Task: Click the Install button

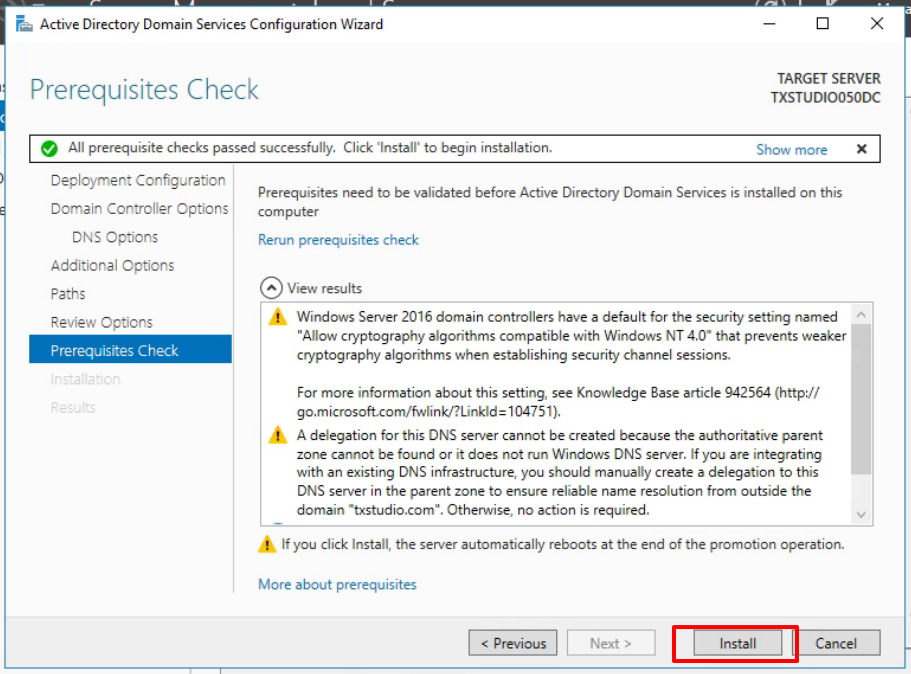Action: click(x=737, y=643)
